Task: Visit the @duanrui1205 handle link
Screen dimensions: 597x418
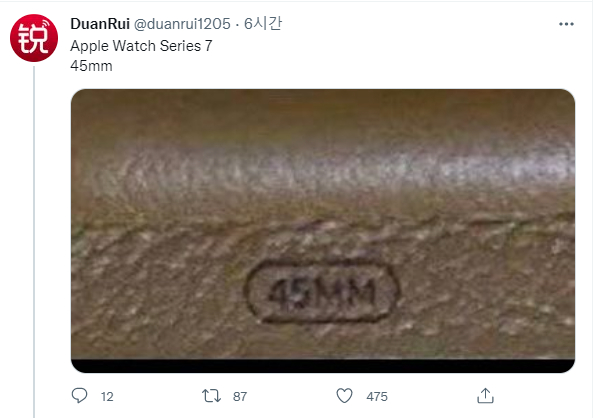Action: click(x=182, y=24)
